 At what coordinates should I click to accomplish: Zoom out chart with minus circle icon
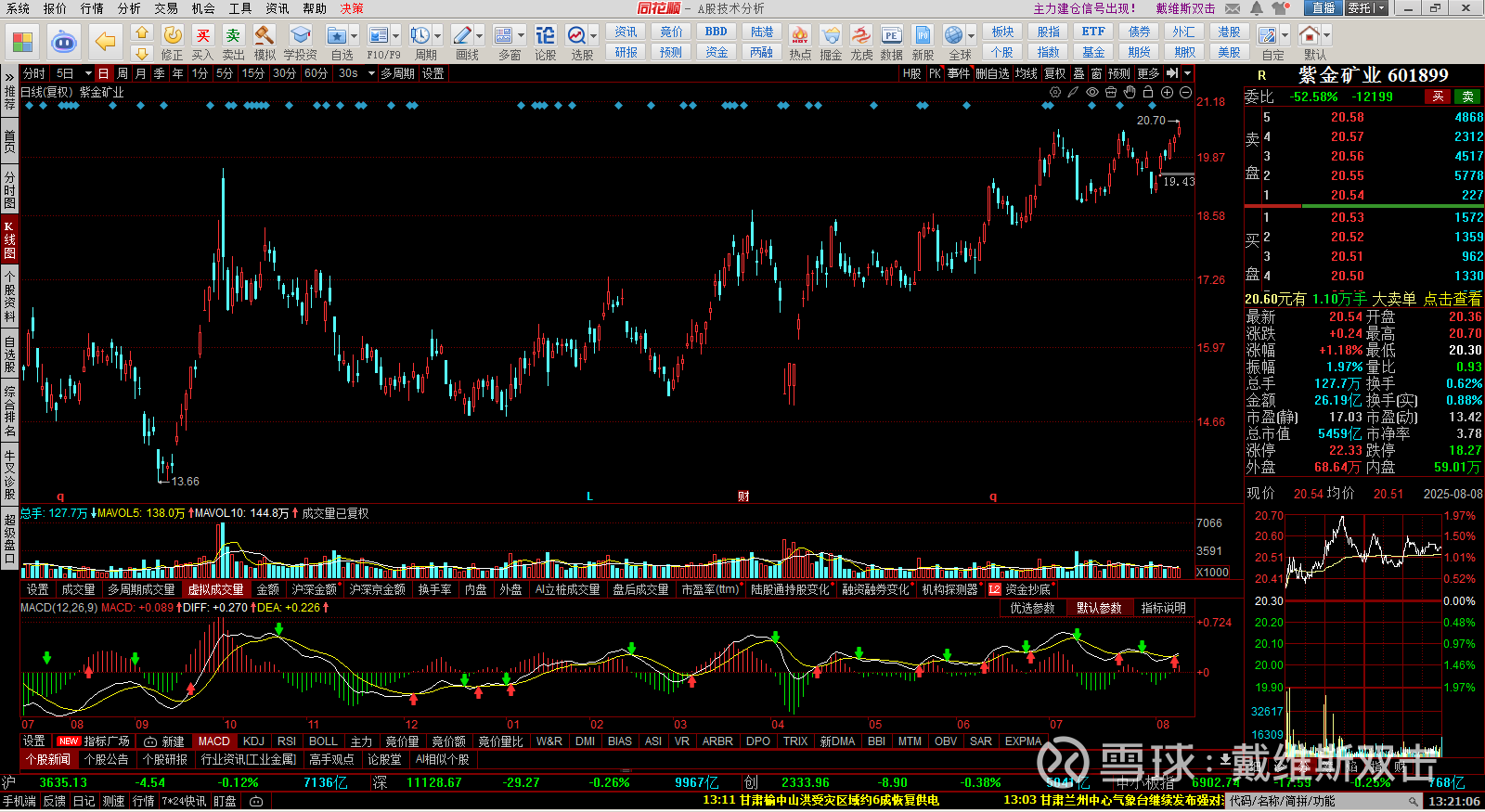[x=1185, y=92]
